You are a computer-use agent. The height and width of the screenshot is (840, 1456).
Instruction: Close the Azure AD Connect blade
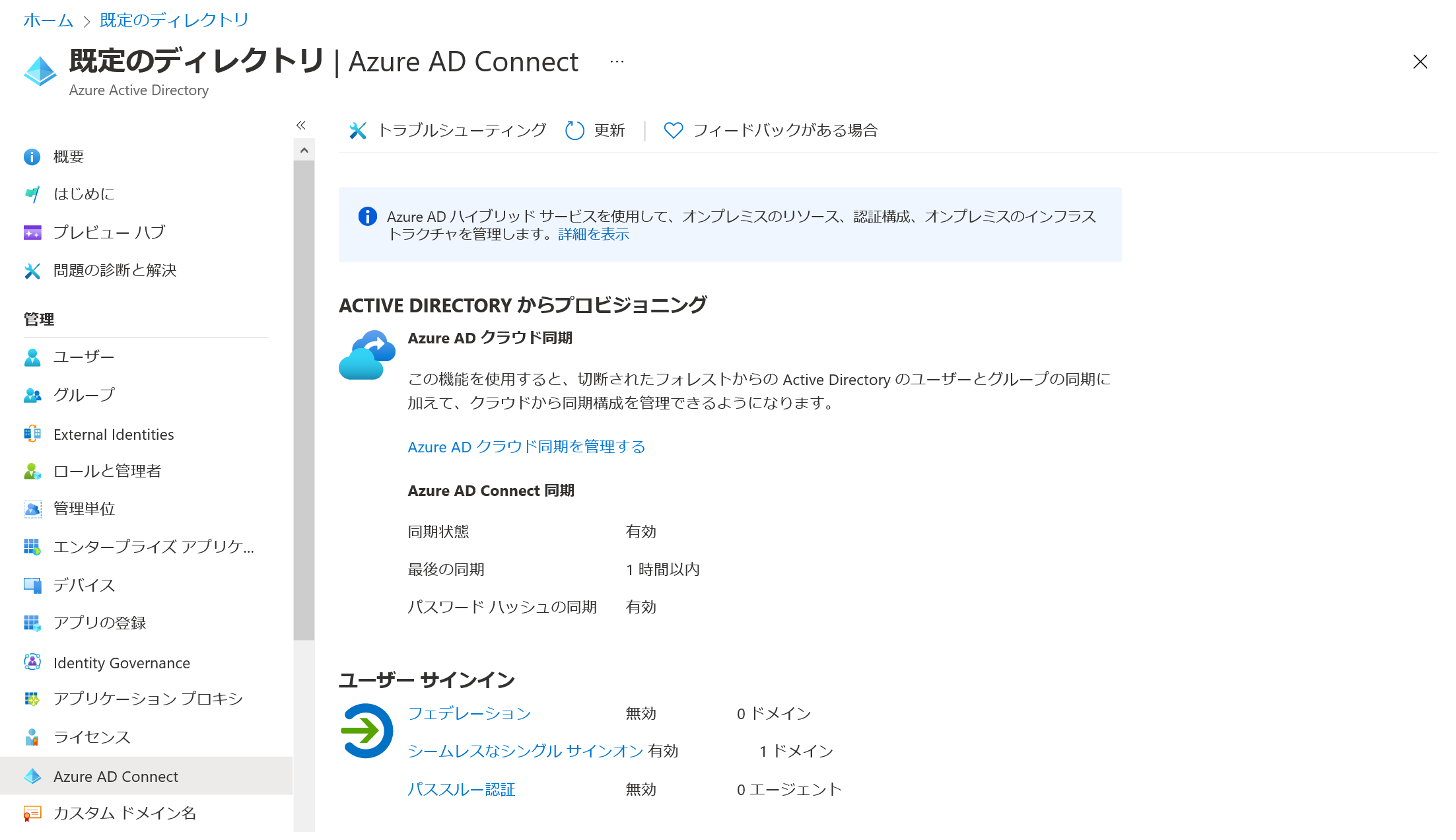click(1420, 61)
